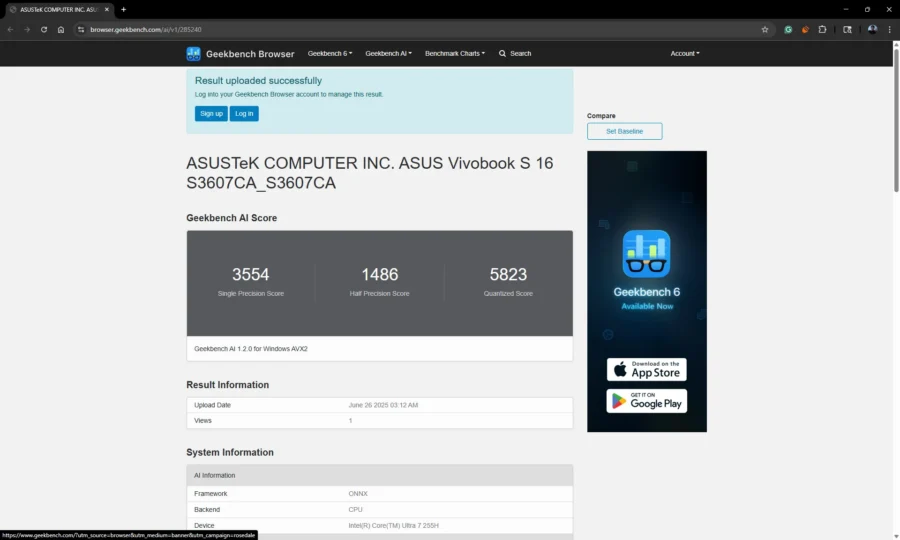900x540 pixels.
Task: Close the ASUSTeK Geekbench tab
Action: pos(107,9)
